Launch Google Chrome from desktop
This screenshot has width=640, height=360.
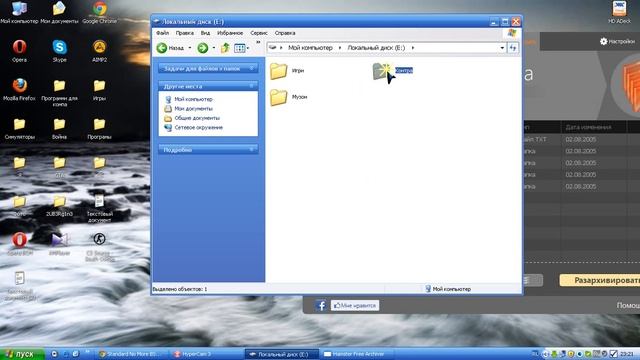tap(100, 9)
